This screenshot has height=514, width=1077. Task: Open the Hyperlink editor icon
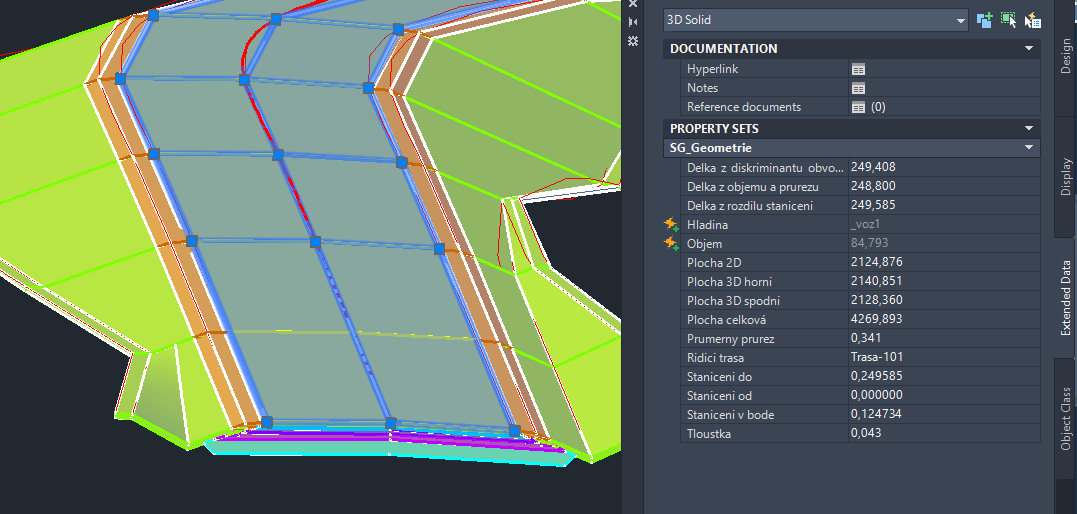click(x=858, y=69)
